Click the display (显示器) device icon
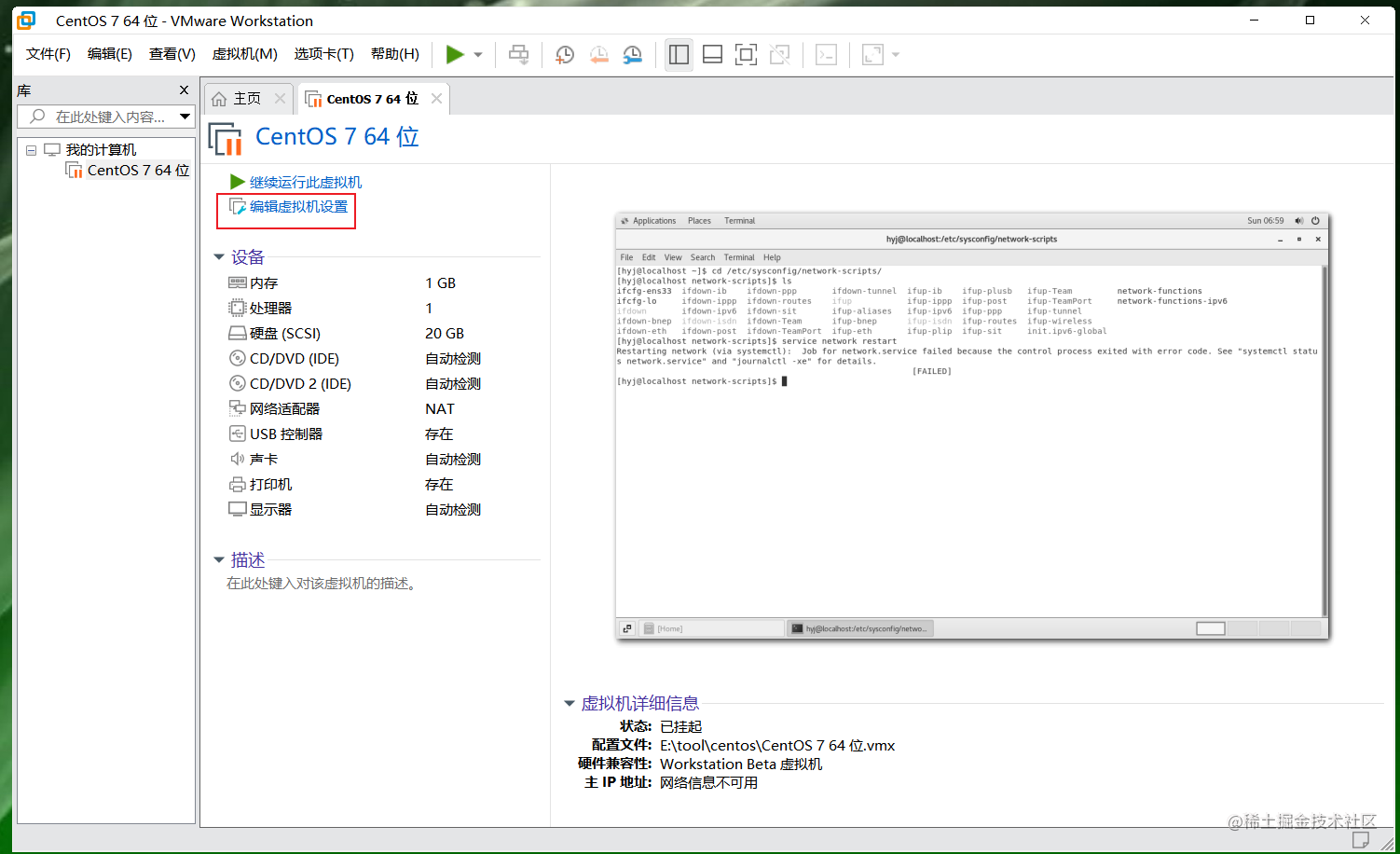 [x=238, y=509]
